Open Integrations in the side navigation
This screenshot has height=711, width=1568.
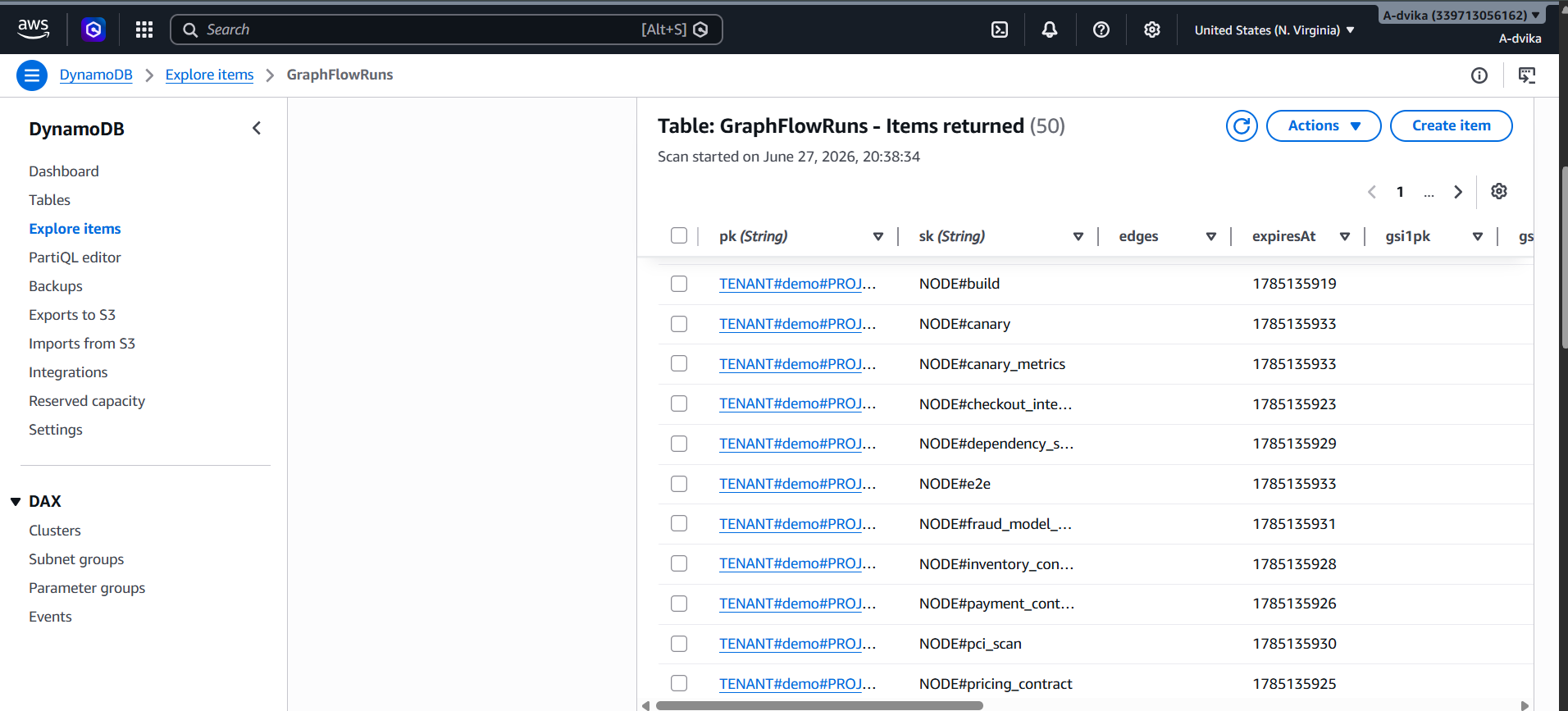click(x=68, y=372)
